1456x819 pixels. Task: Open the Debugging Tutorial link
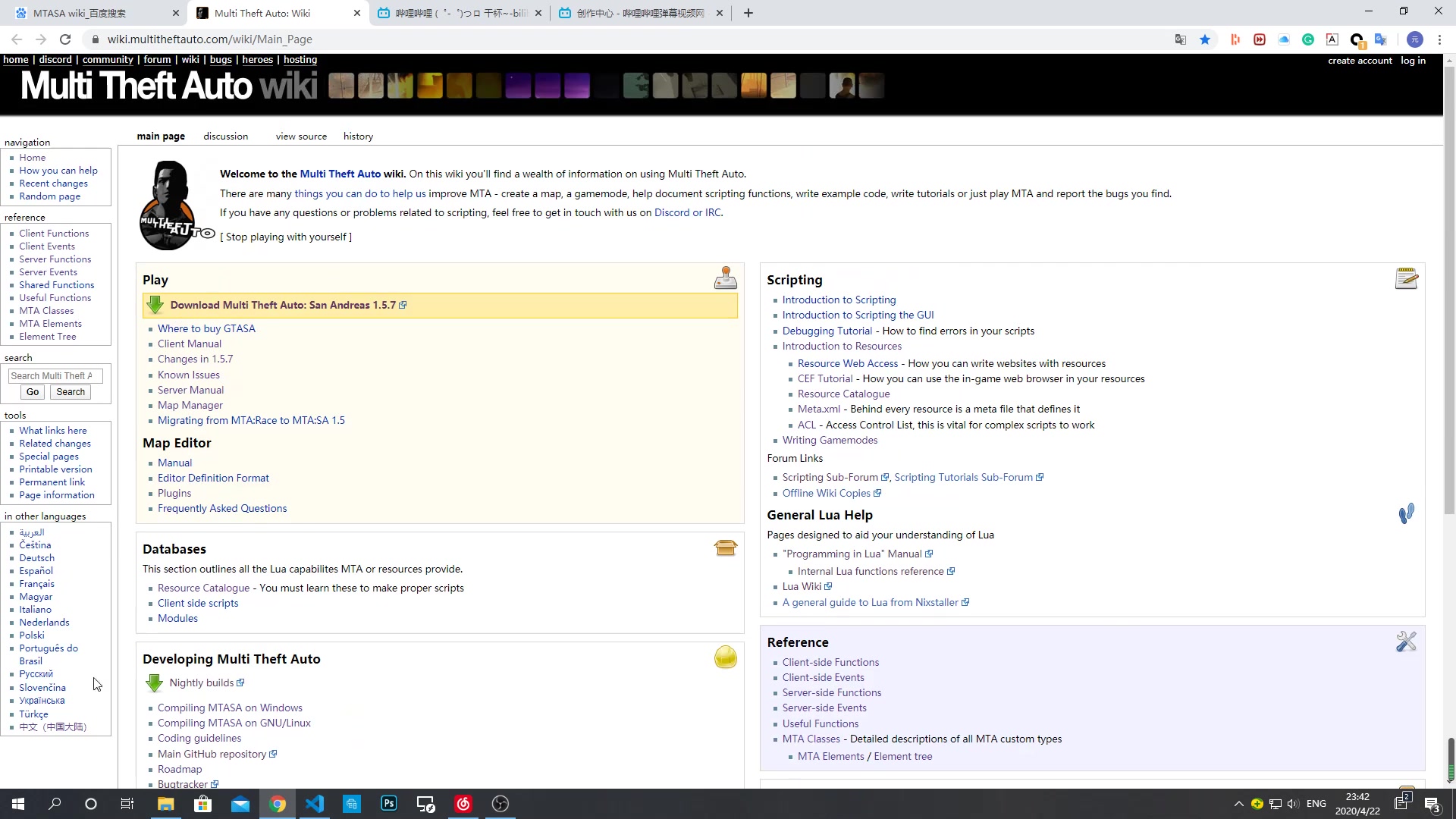(x=827, y=331)
